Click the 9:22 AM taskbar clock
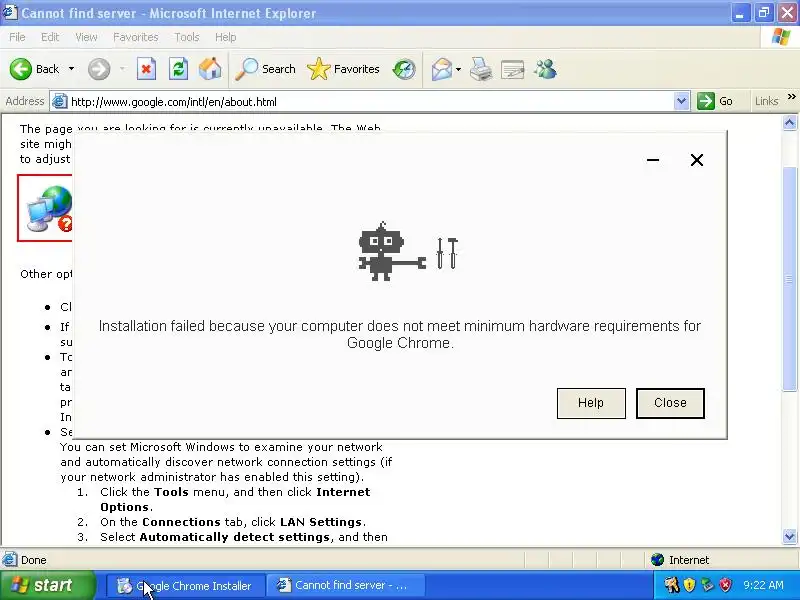The image size is (800, 600). click(763, 585)
